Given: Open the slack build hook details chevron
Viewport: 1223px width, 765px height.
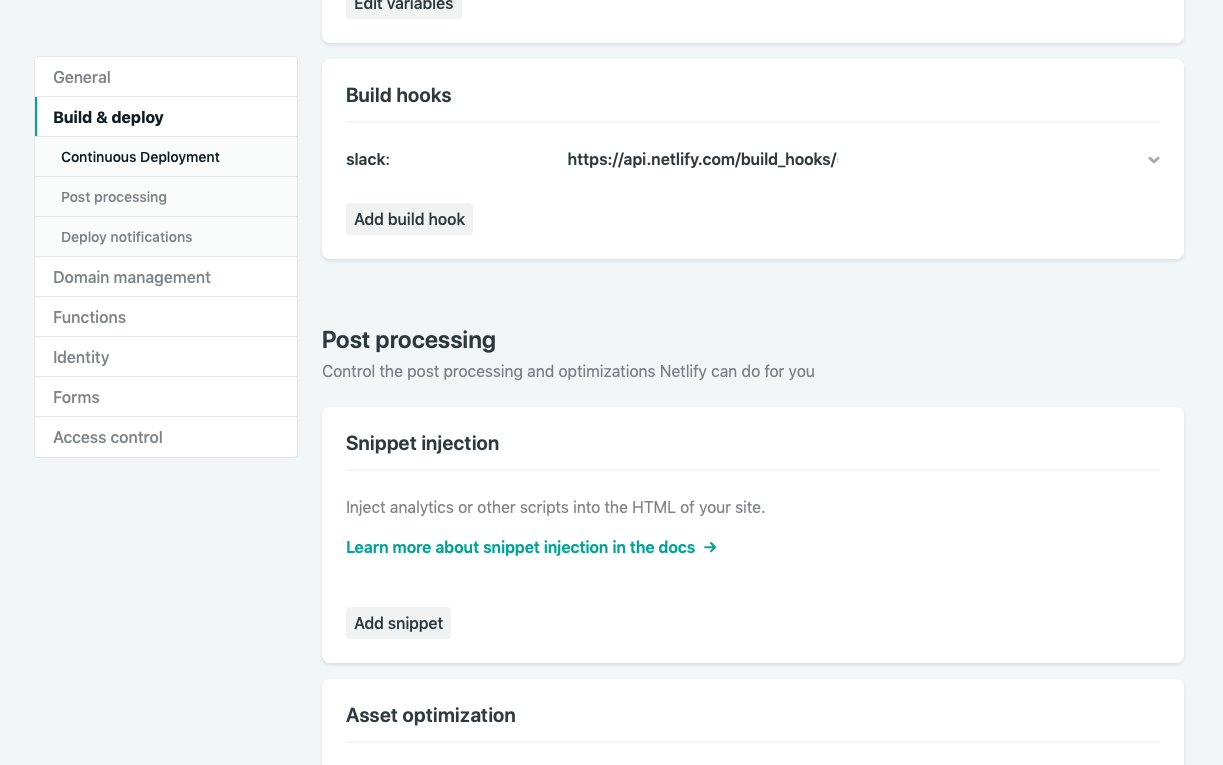Looking at the screenshot, I should [x=1153, y=159].
